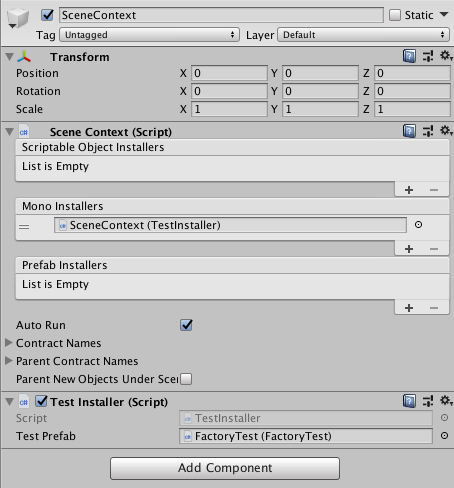Collapse the Transform component section
Image resolution: width=454 pixels, height=488 pixels.
pos(9,57)
